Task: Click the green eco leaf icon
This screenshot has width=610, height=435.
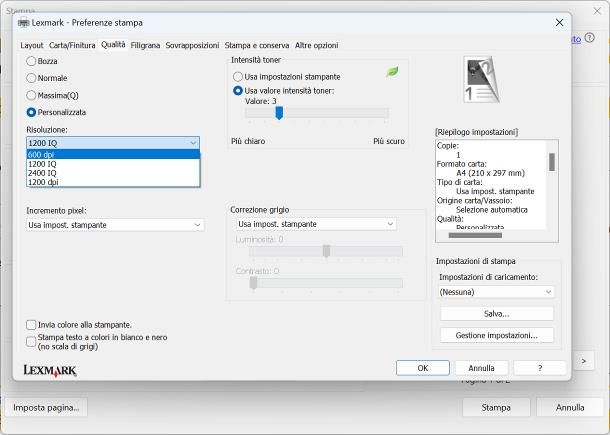Action: 392,72
